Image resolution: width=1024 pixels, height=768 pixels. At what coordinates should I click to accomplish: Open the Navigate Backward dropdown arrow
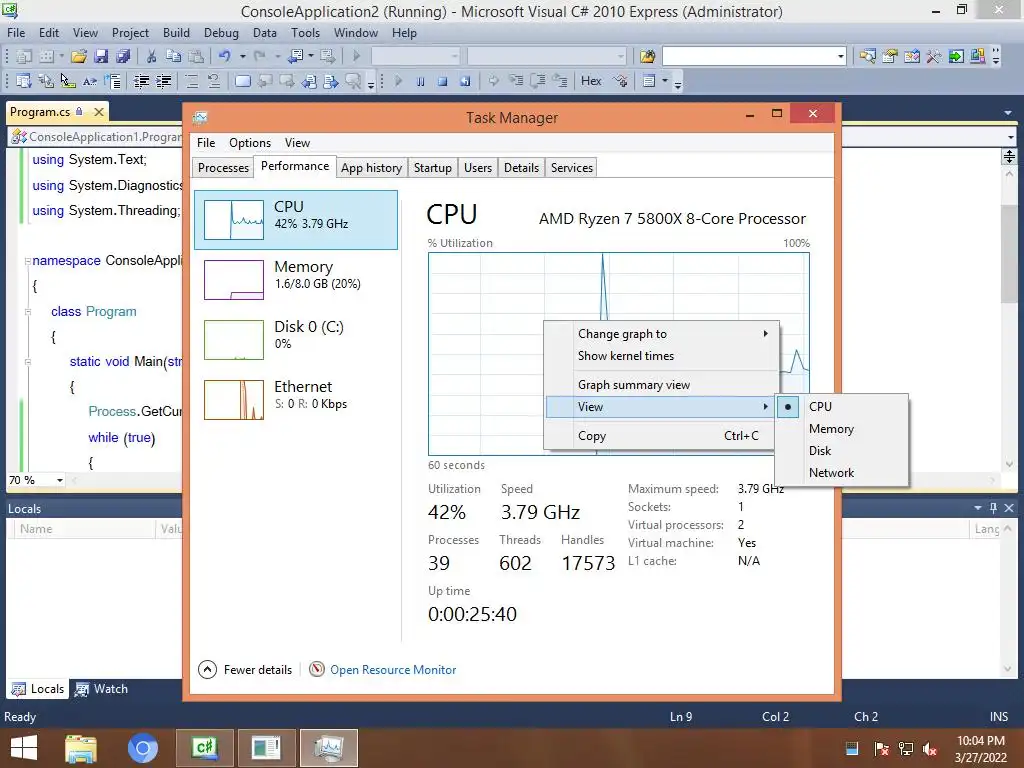311,56
